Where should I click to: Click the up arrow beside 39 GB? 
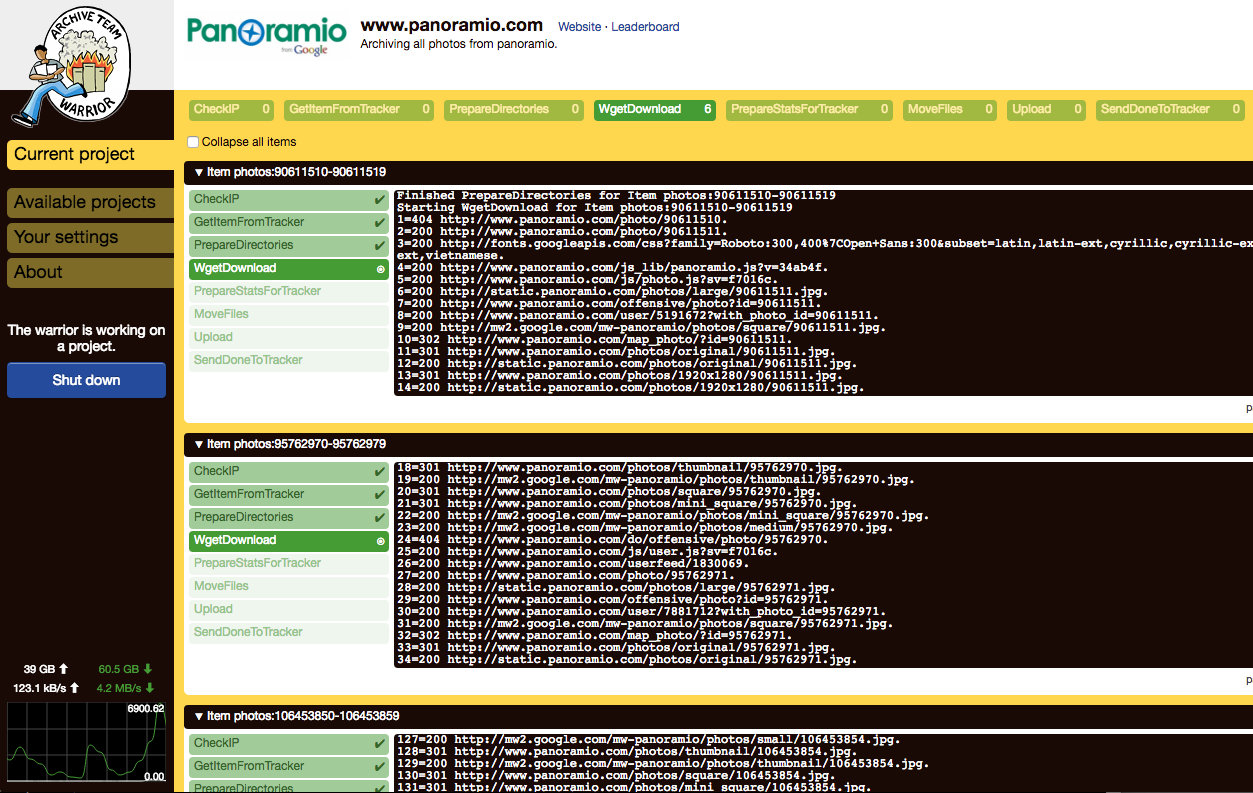(64, 668)
